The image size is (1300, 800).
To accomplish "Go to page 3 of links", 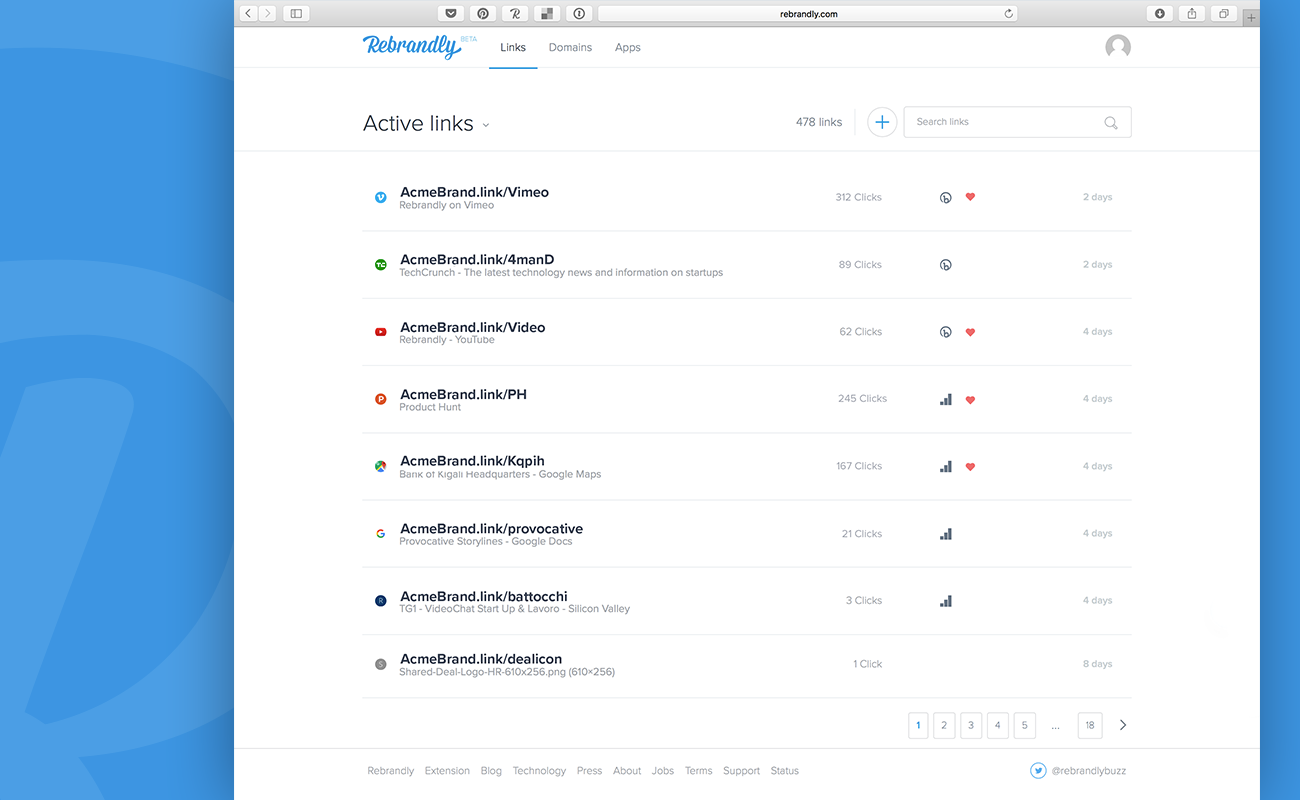I will [x=971, y=726].
